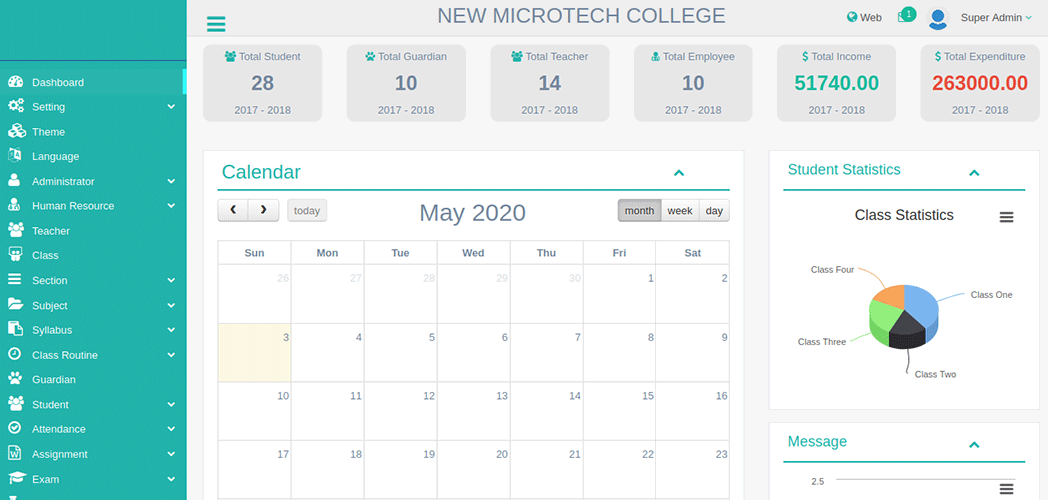Click the Theme palette icon in sidebar

pyautogui.click(x=16, y=131)
